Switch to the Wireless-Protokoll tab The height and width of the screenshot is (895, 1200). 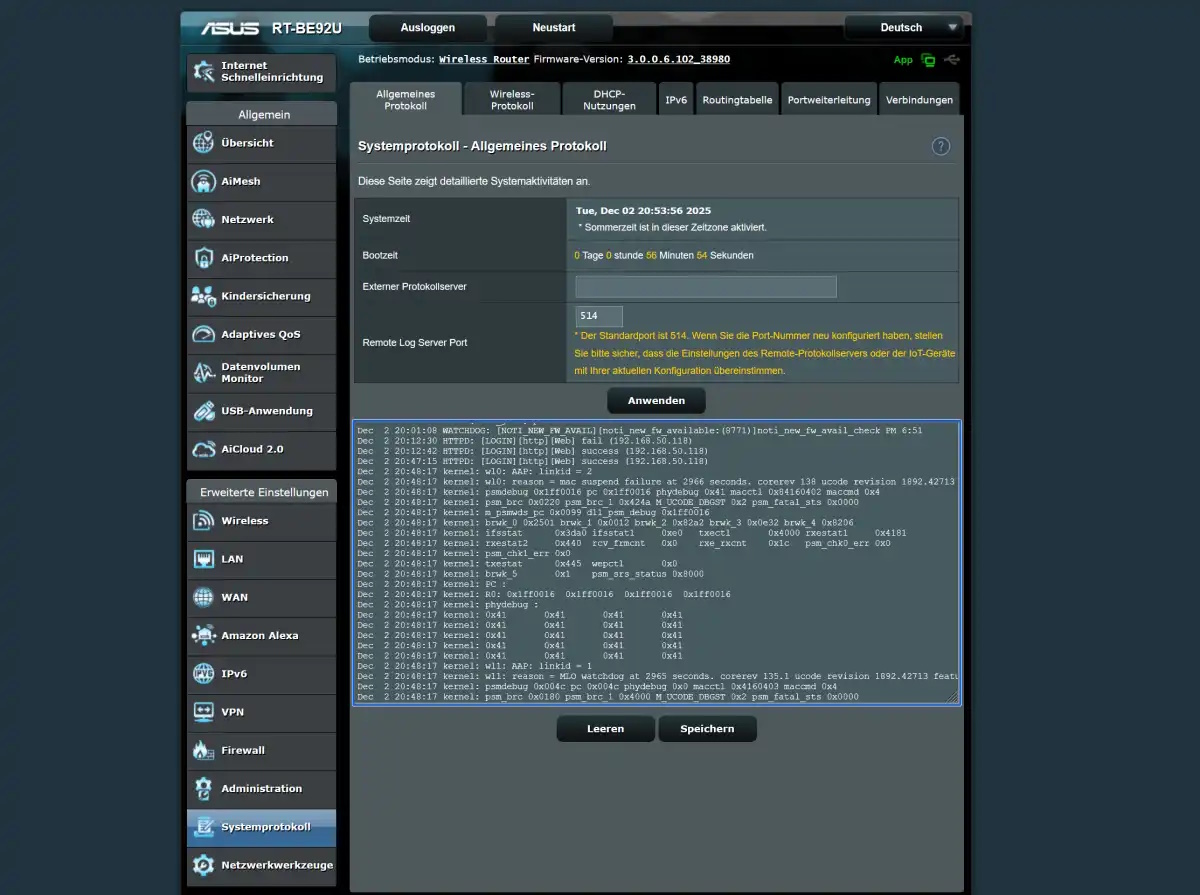pos(512,100)
